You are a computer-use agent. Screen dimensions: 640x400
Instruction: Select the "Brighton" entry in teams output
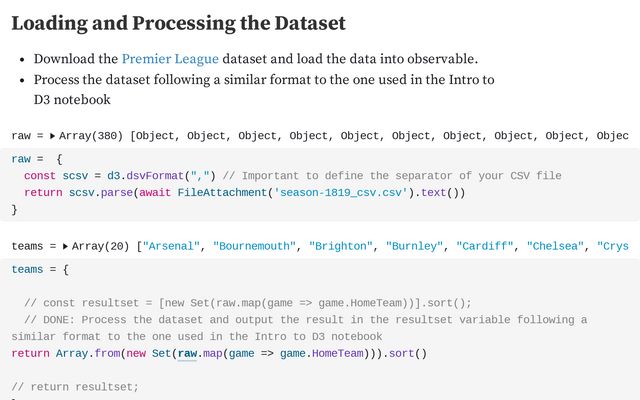tap(340, 247)
